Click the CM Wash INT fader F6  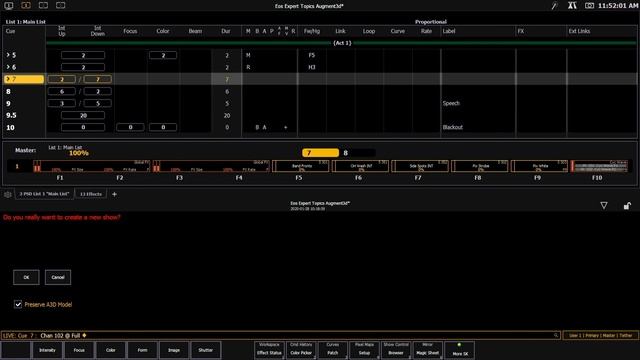360,166
